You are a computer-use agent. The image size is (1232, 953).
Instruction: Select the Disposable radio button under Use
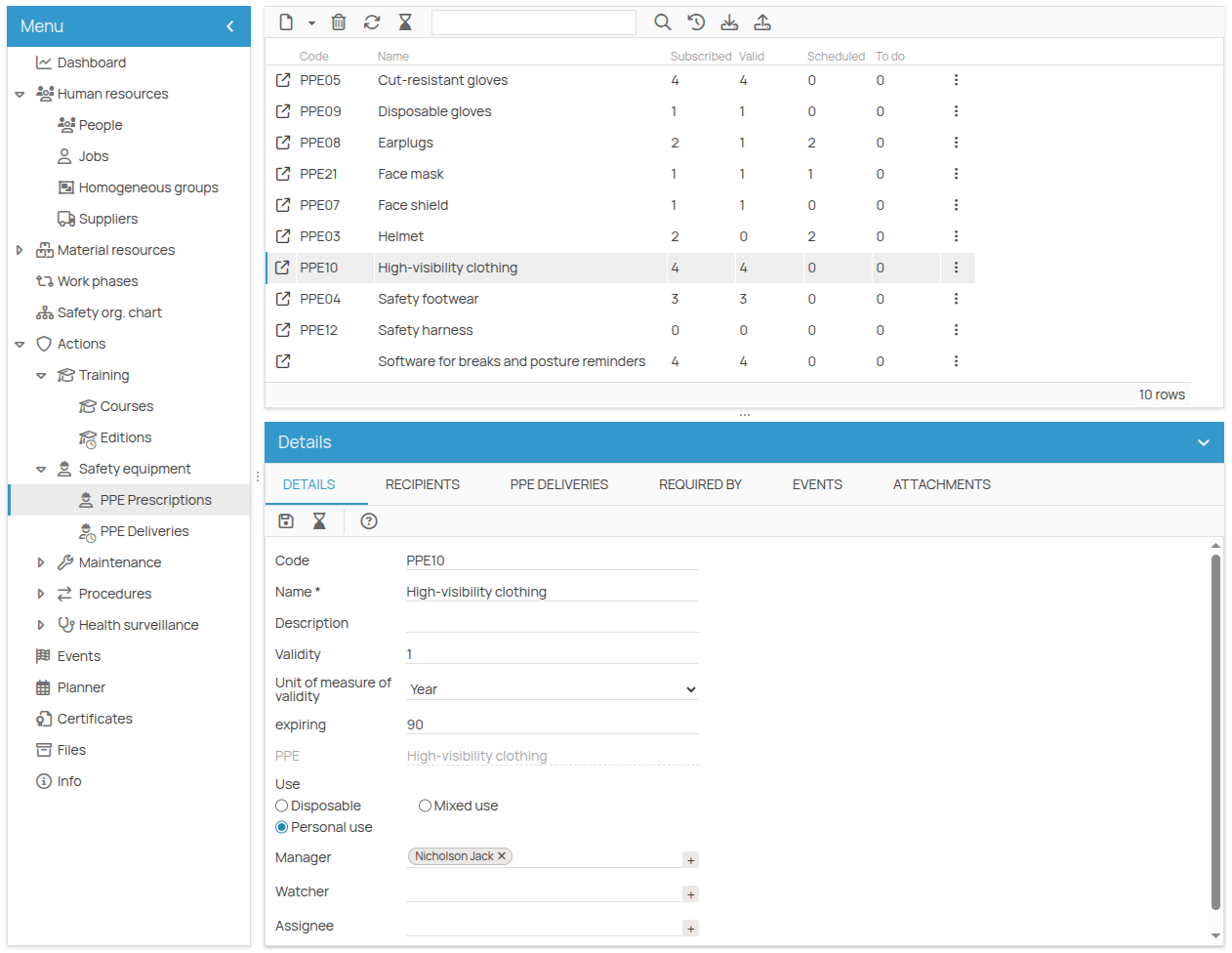click(281, 805)
